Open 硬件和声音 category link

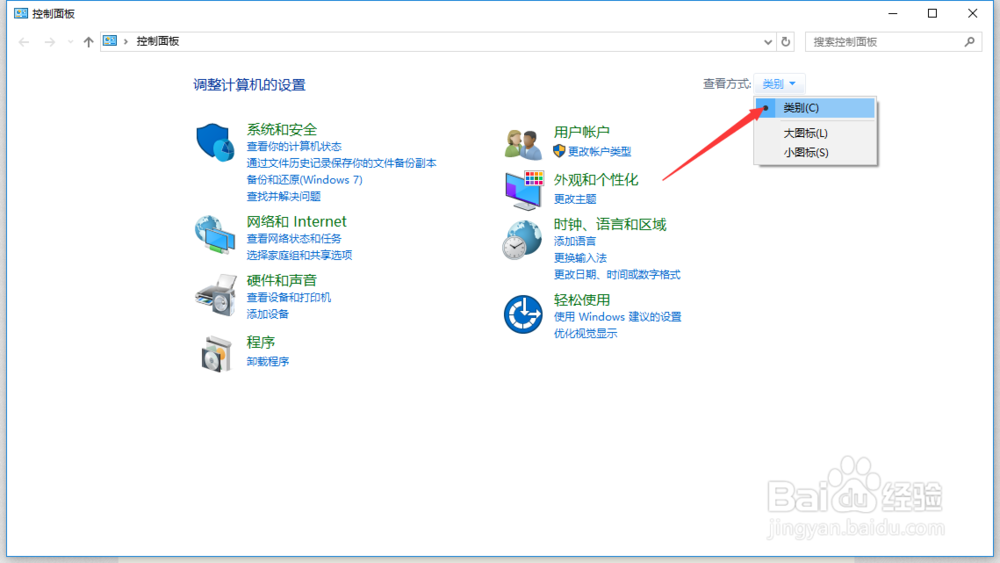(x=282, y=280)
